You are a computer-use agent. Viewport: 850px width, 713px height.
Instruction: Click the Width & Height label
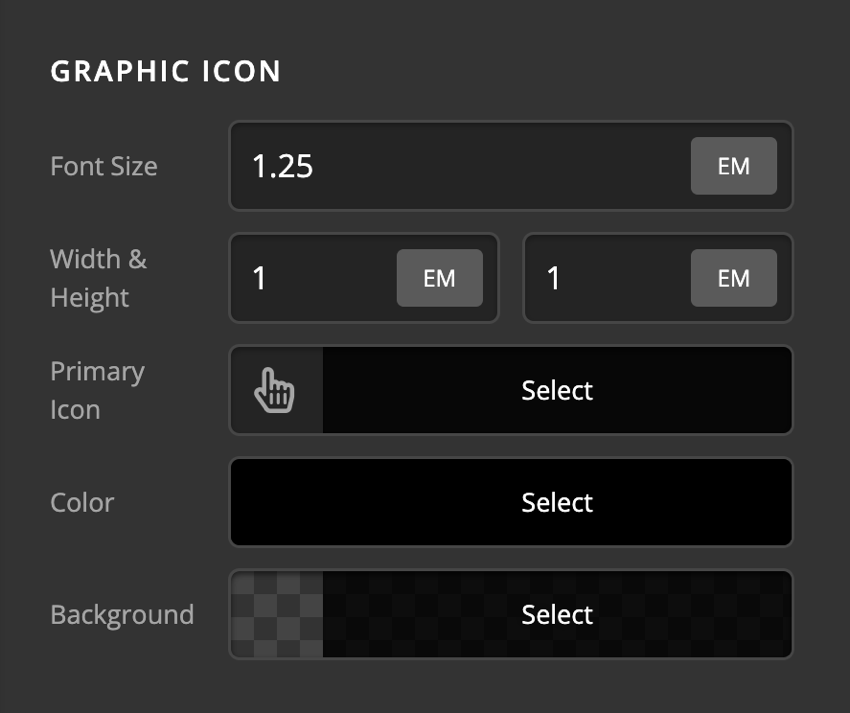tap(97, 278)
